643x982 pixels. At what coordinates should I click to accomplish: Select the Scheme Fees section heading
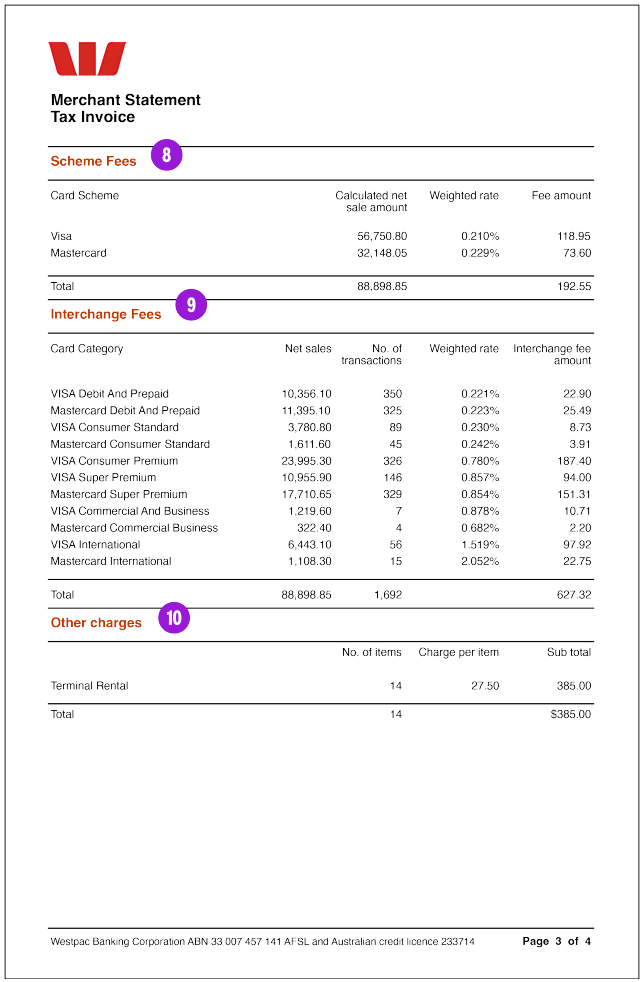coord(93,161)
